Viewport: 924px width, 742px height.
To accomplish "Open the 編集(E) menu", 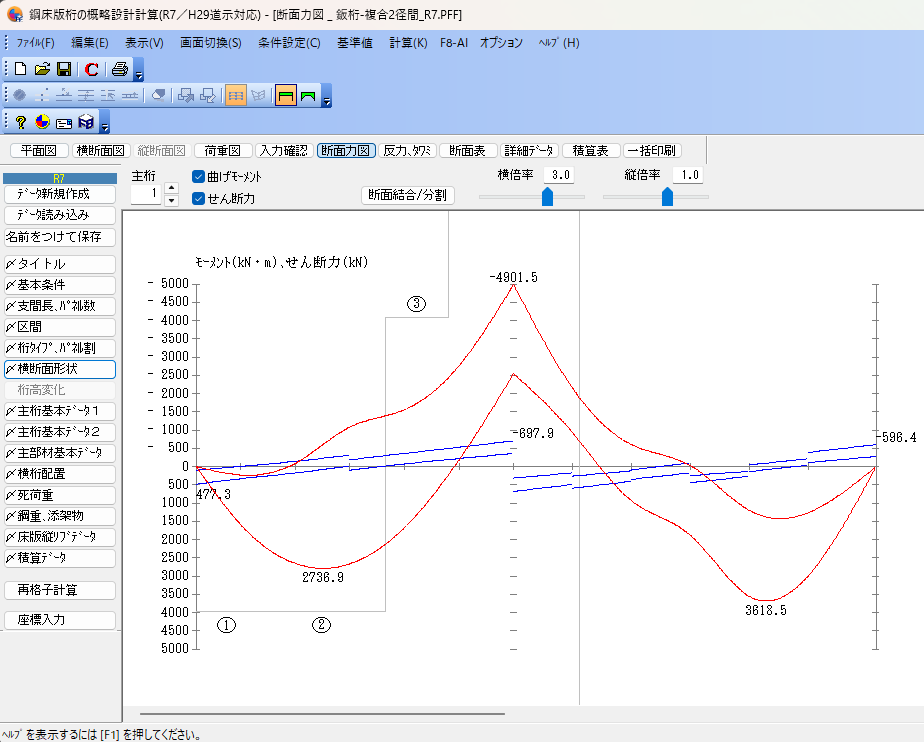I will [x=90, y=43].
